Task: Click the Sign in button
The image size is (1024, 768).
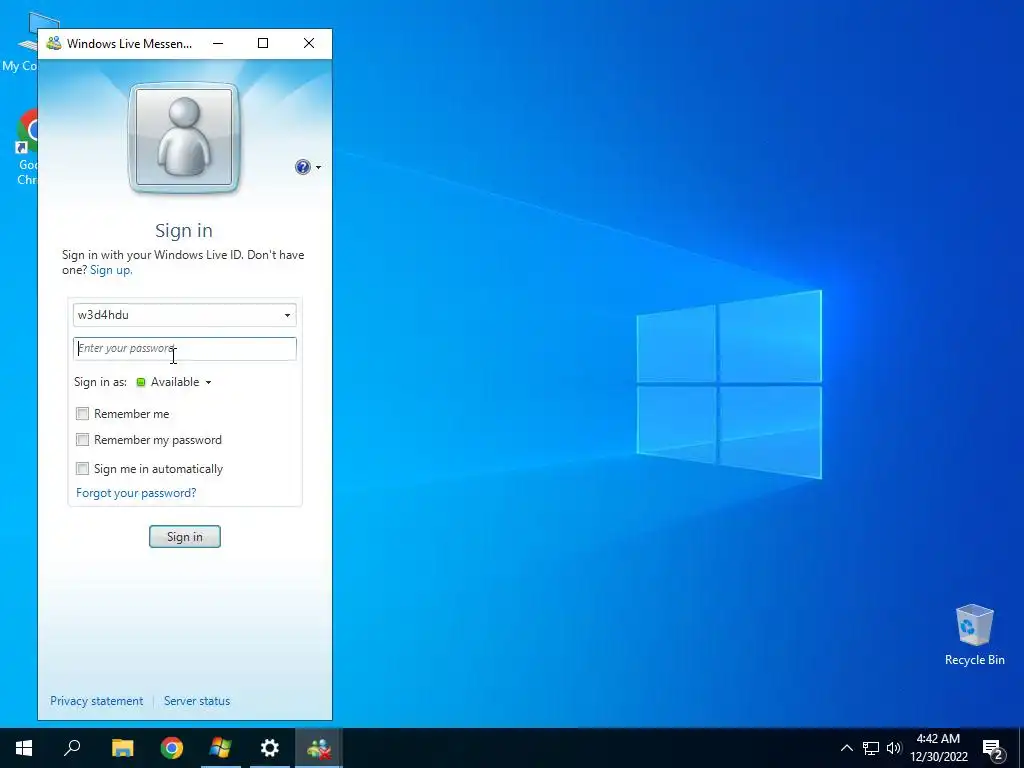Action: (185, 537)
